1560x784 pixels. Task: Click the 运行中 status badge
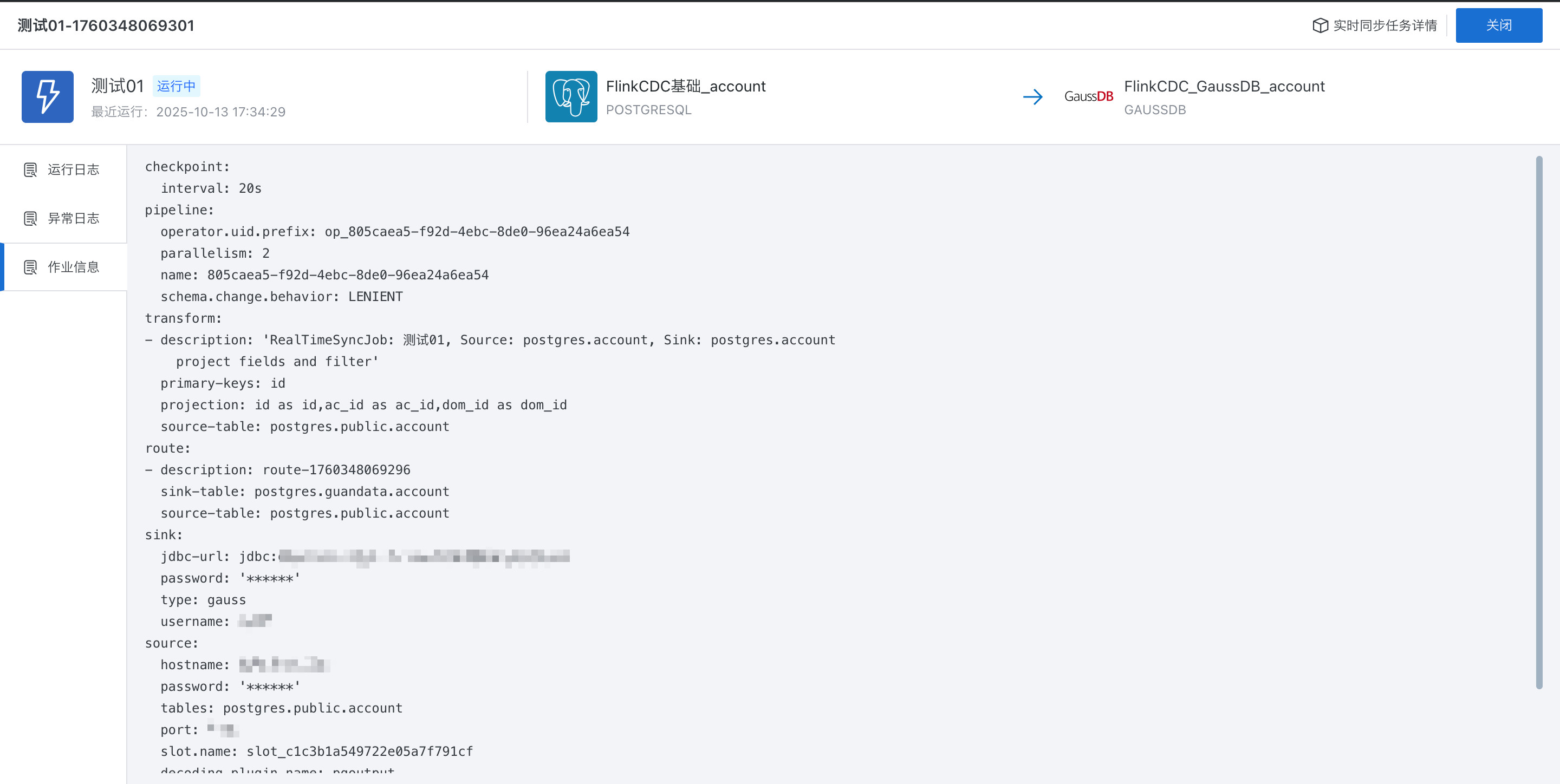point(175,86)
